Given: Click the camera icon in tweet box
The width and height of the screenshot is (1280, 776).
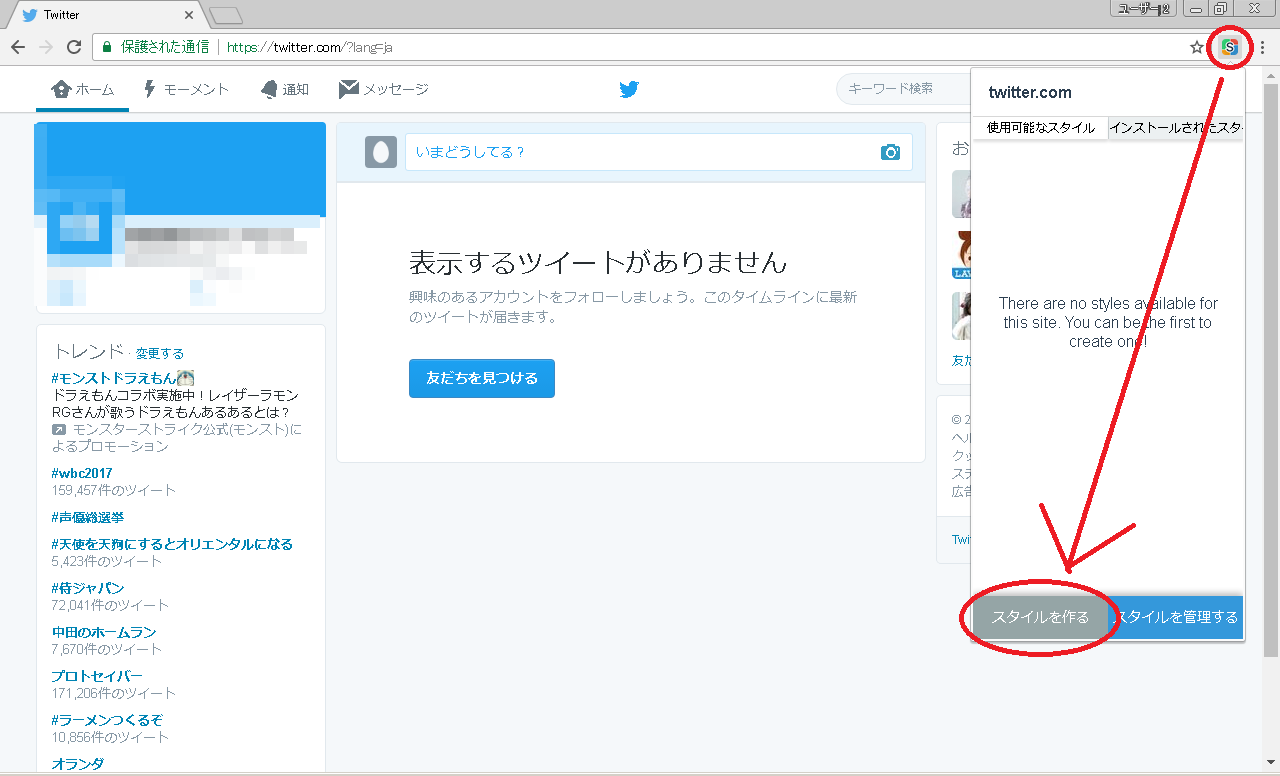Looking at the screenshot, I should [x=890, y=152].
